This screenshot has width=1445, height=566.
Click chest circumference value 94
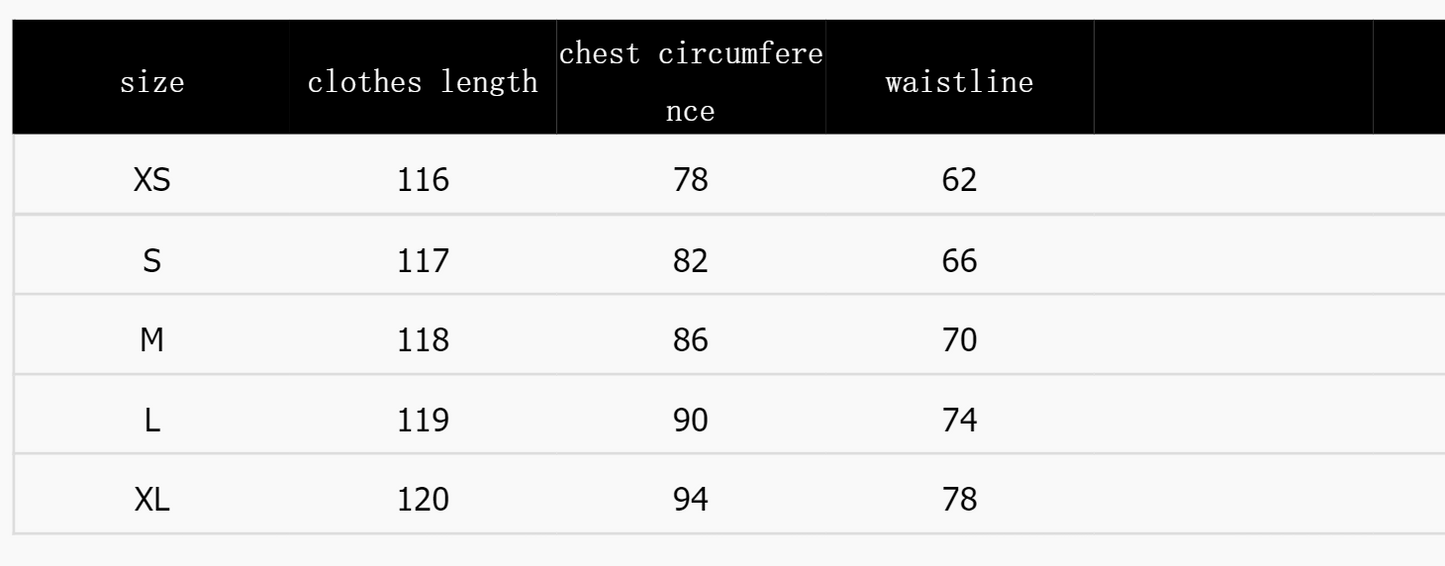691,500
